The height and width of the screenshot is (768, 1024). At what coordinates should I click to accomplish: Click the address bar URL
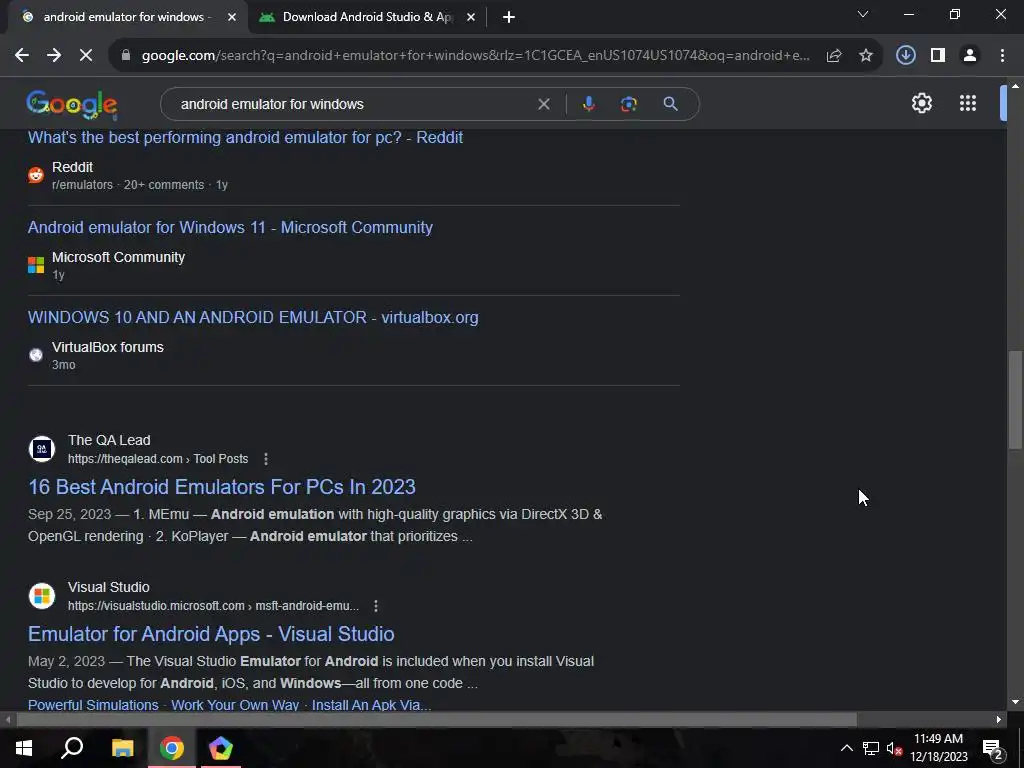click(475, 56)
